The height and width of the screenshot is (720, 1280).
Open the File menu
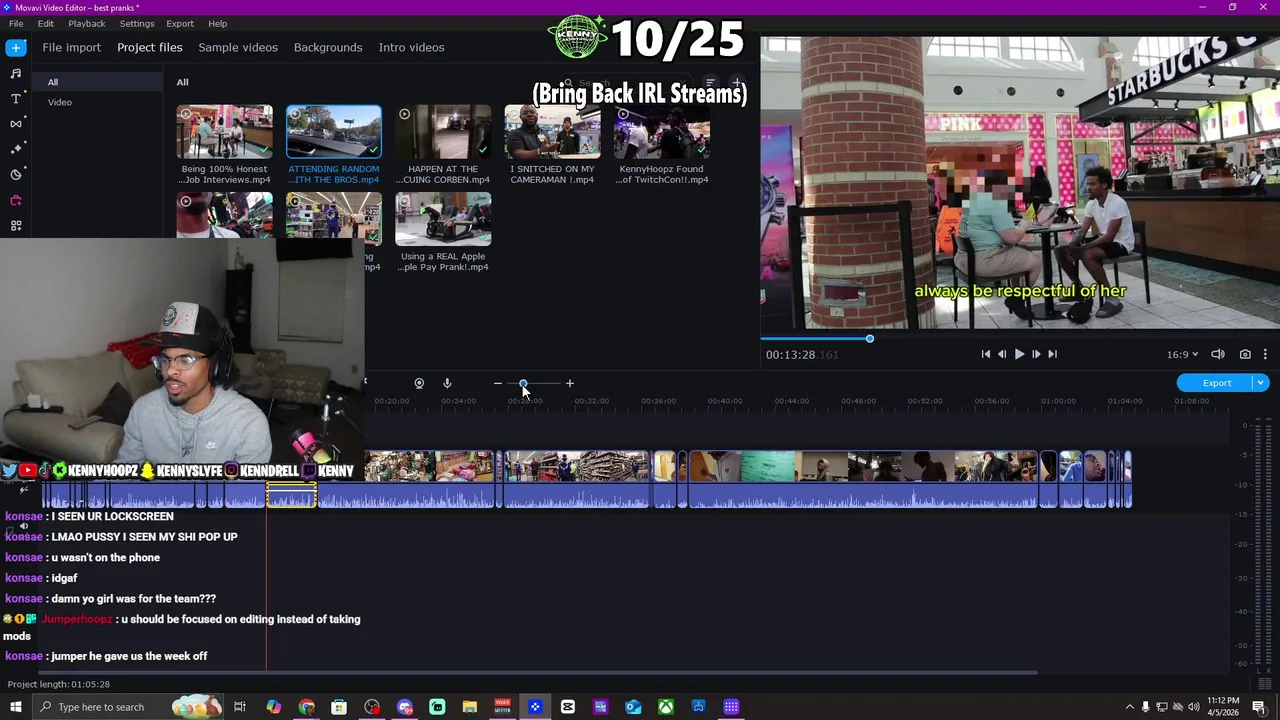16,23
